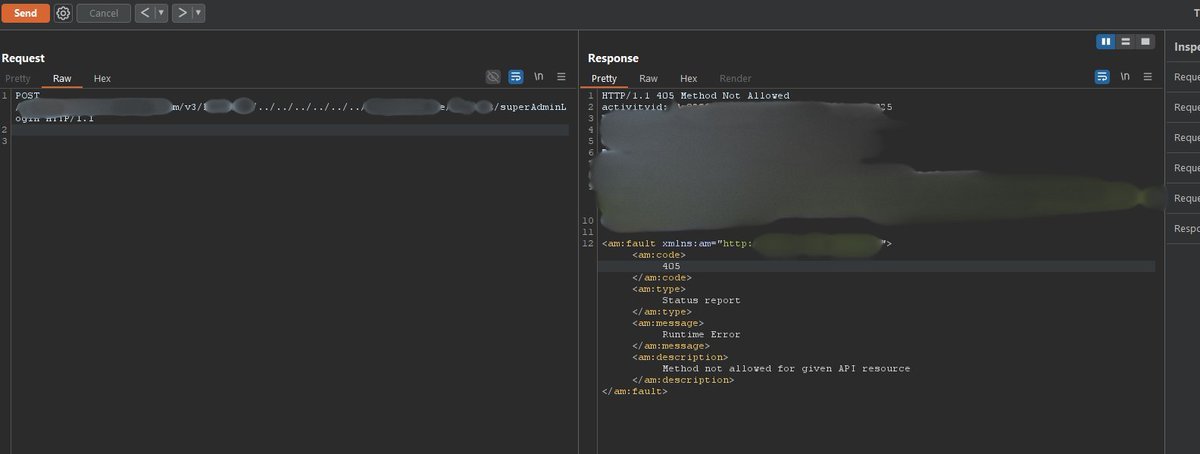Click the Response panel heading
1200x454 pixels.
pyautogui.click(x=613, y=58)
